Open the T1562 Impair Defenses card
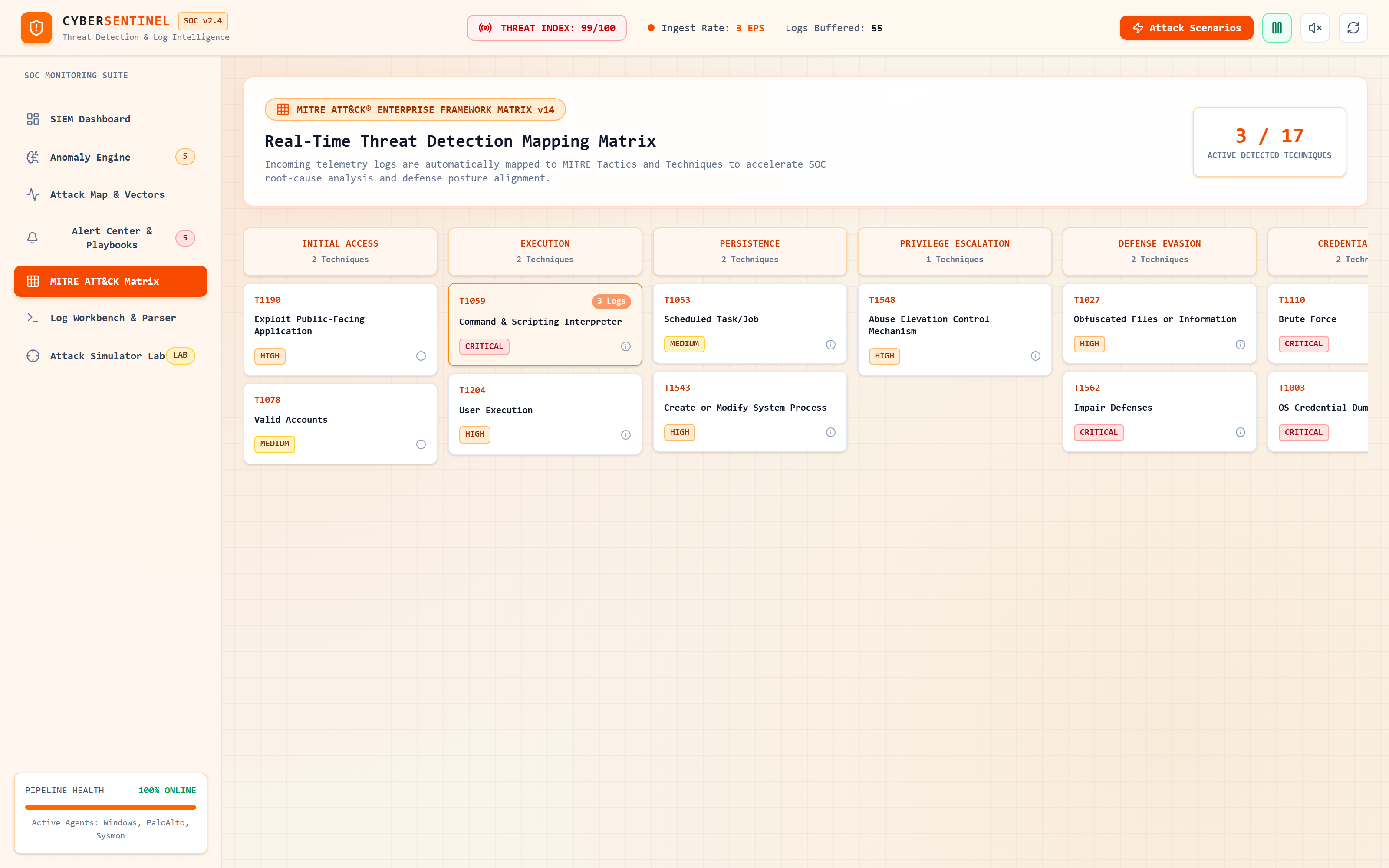Screen dimensions: 1389x868 click(1159, 411)
